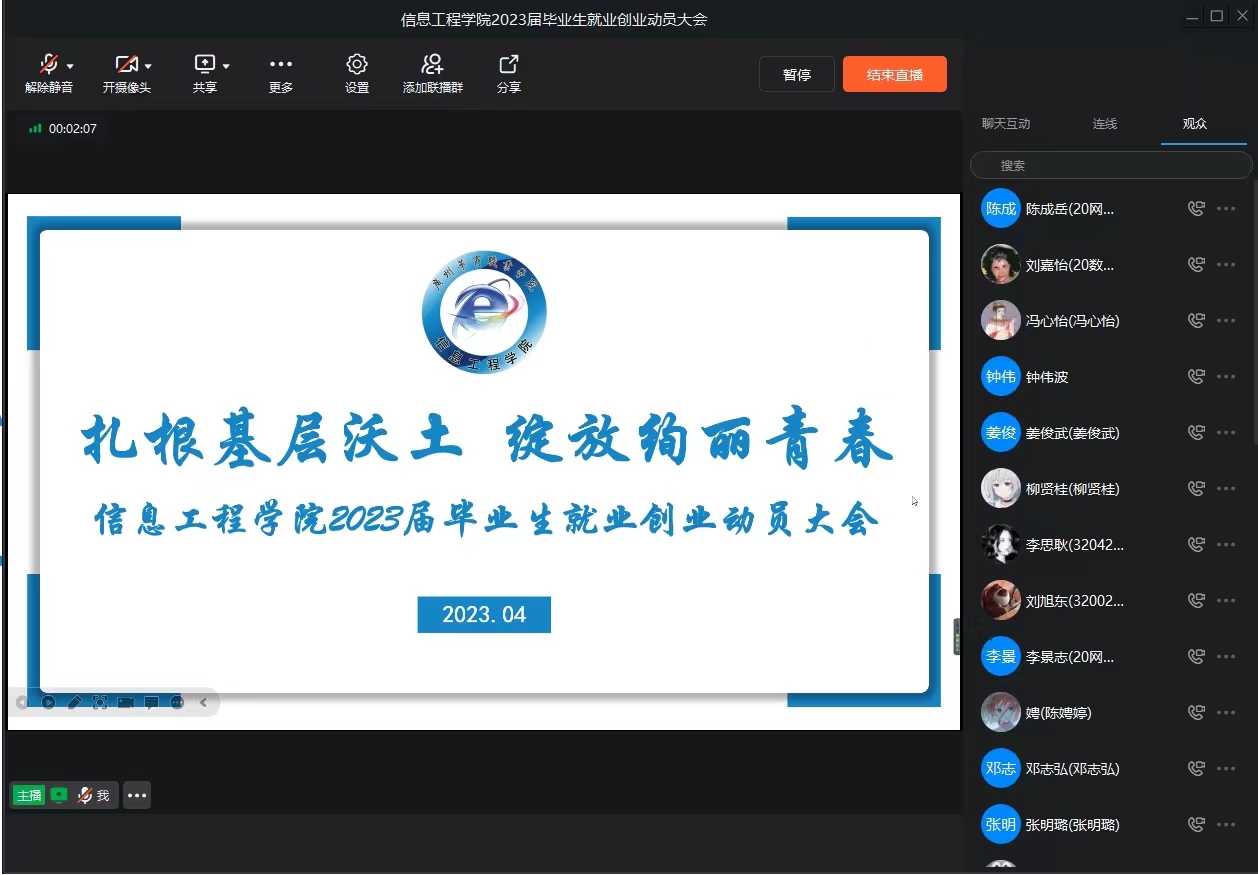
Task: Click the call icon next to 钟伟波
Action: click(x=1196, y=377)
